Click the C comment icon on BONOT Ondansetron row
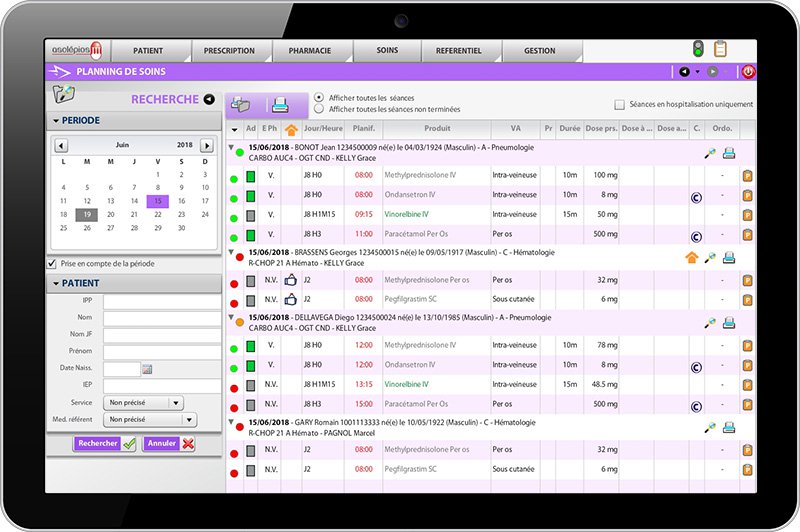800x532 pixels. click(696, 197)
